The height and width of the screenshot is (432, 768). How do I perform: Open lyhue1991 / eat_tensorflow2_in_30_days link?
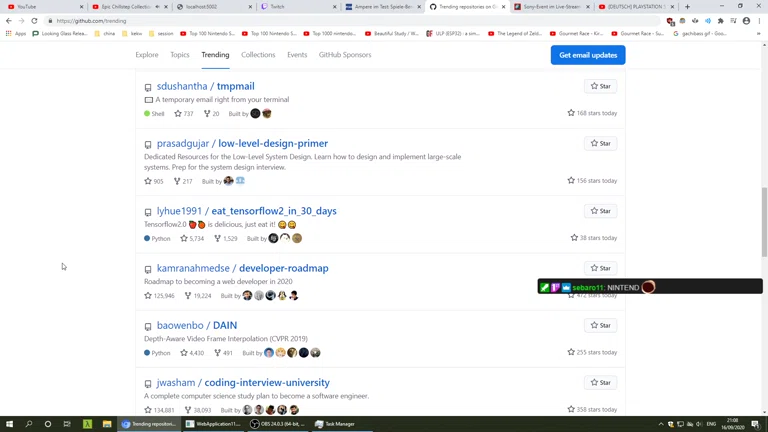[x=247, y=211]
